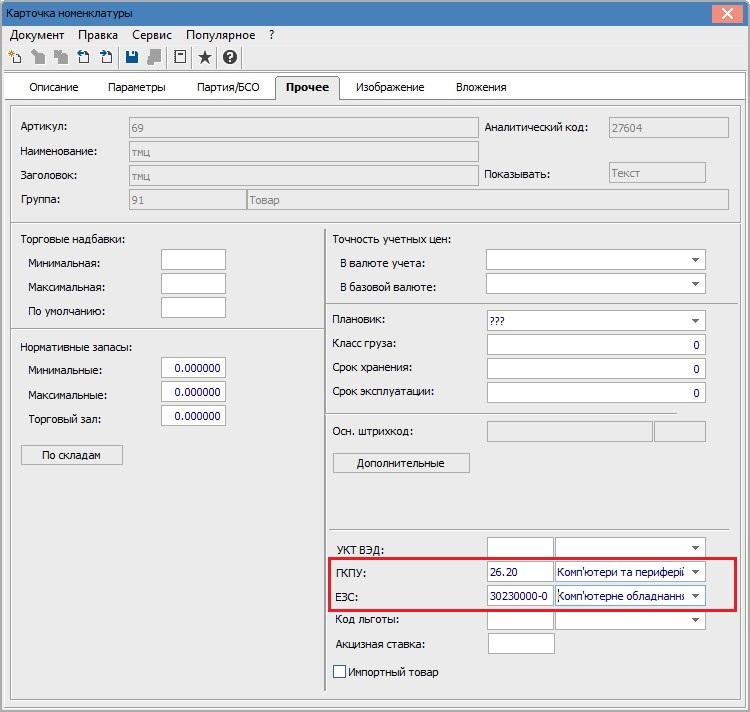Image resolution: width=750 pixels, height=712 pixels.
Task: Click the grayed-out overlapping documents icon
Action: [x=61, y=57]
